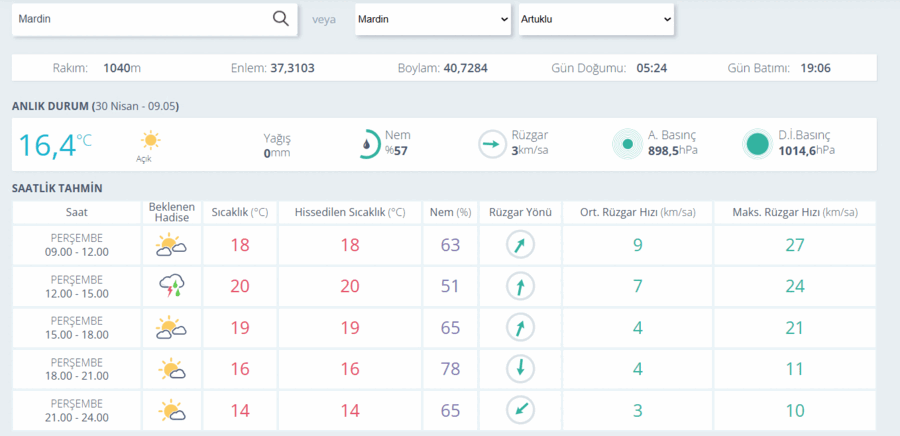Click the current wind direction arrow icon
This screenshot has height=436, width=900.
tap(492, 144)
